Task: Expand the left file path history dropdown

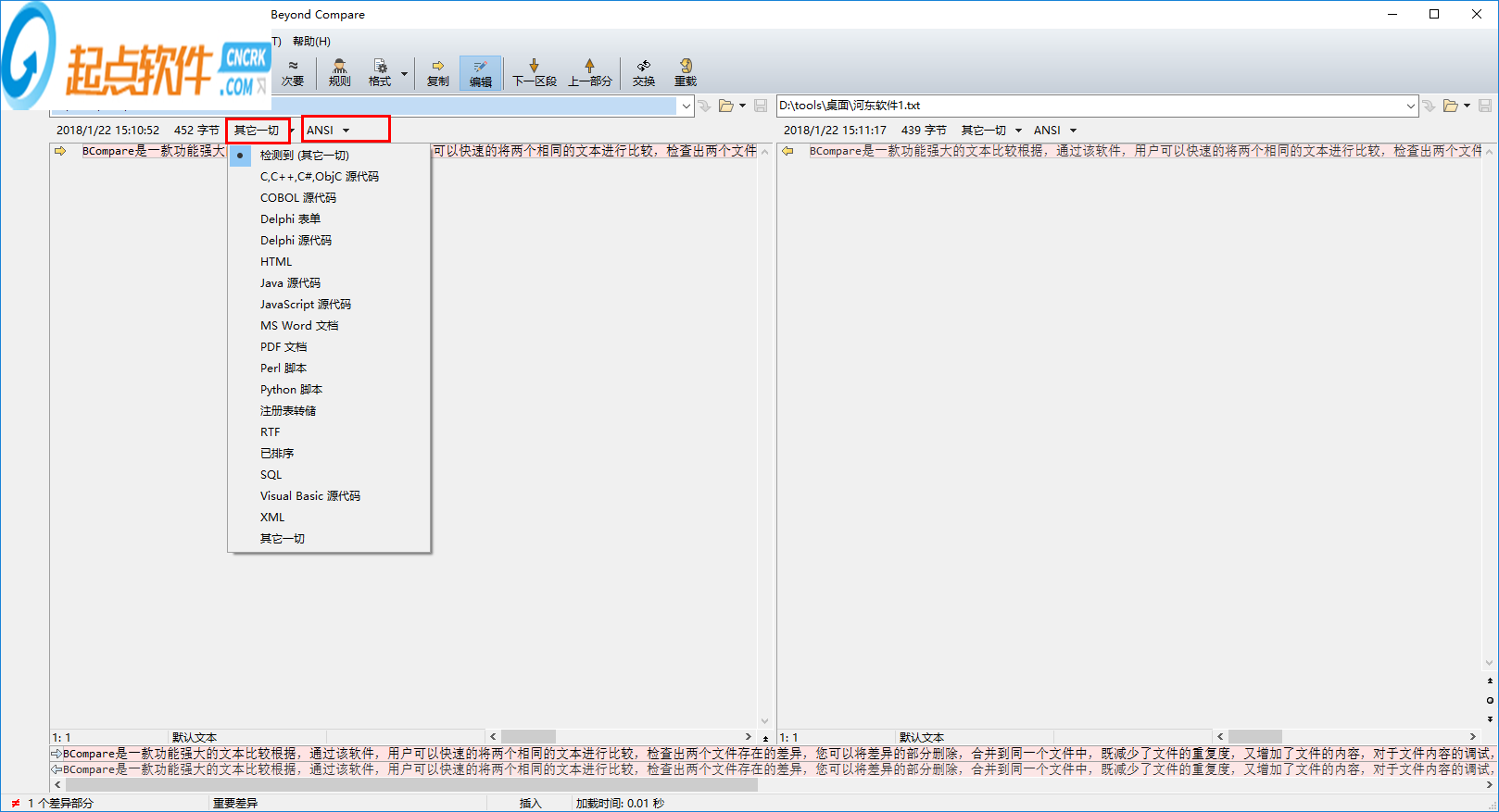Action: coord(687,106)
